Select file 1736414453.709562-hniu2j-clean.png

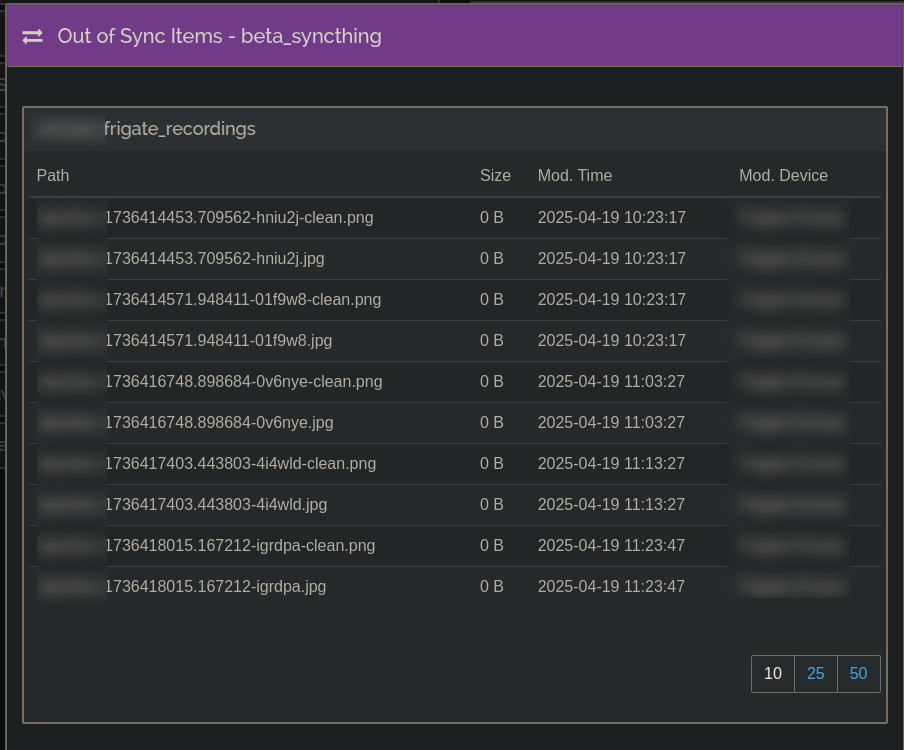(x=239, y=217)
